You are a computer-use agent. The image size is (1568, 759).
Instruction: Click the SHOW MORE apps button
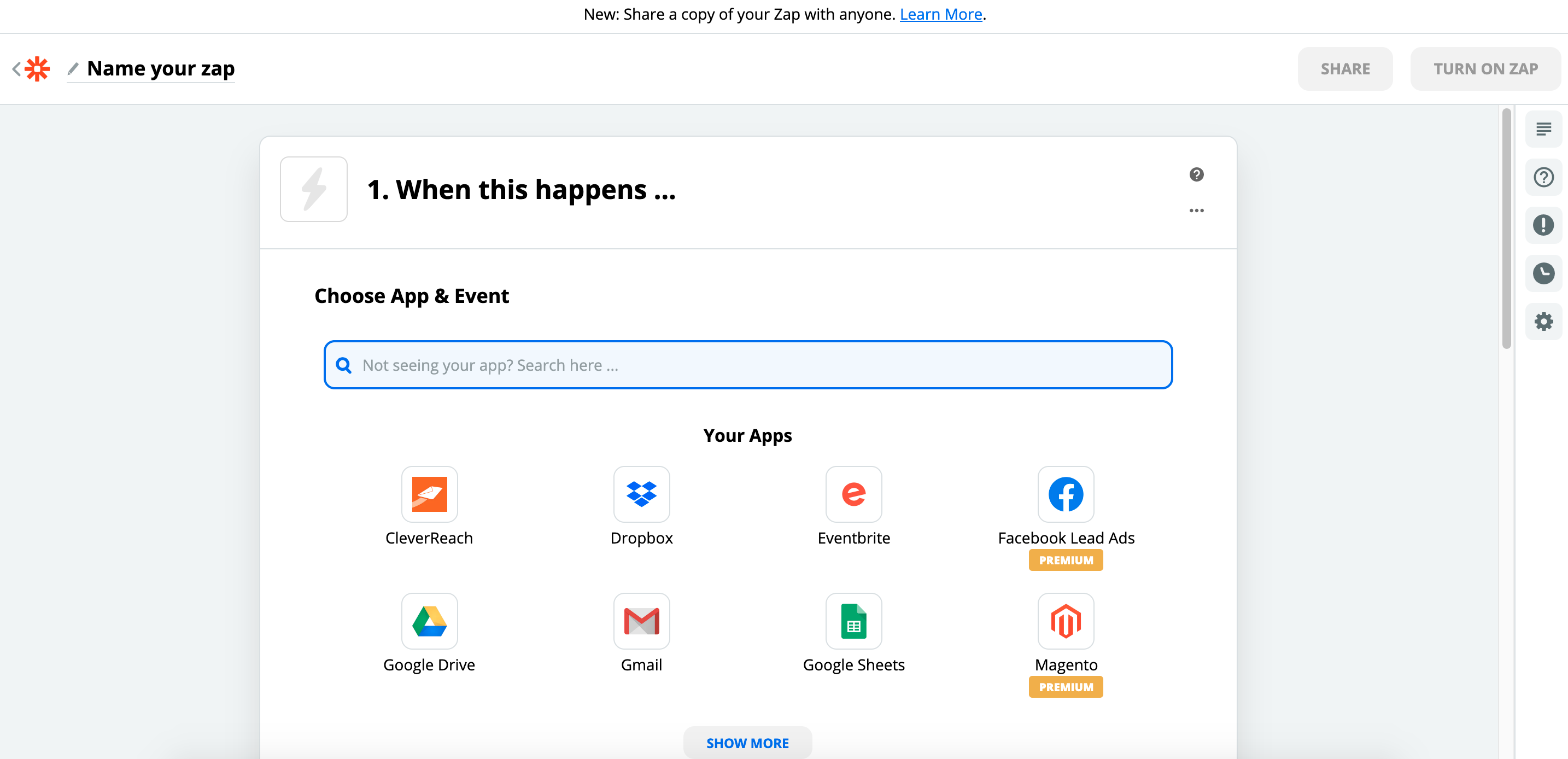pyautogui.click(x=747, y=743)
